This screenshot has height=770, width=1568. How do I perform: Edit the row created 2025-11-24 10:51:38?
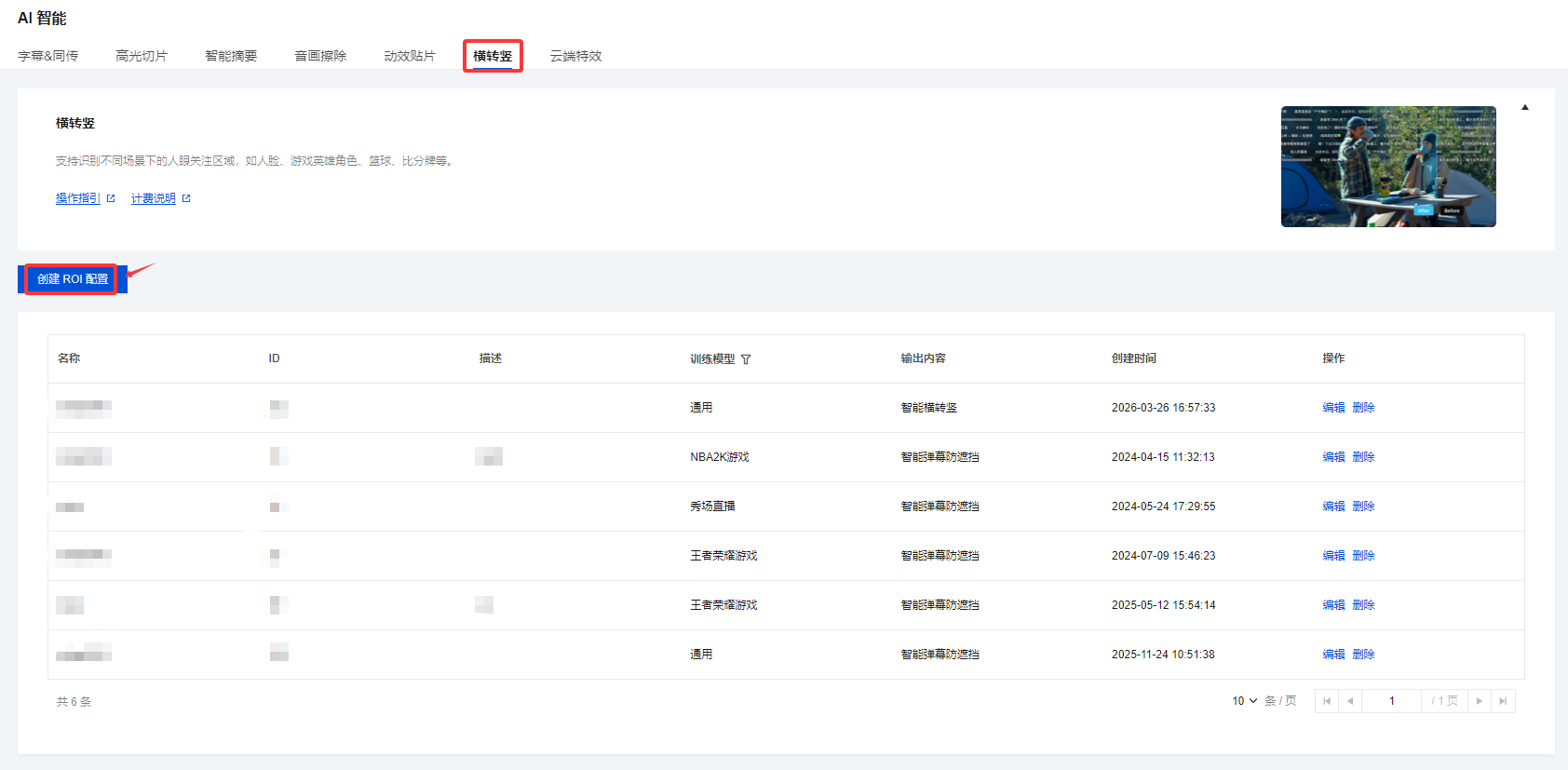point(1333,655)
